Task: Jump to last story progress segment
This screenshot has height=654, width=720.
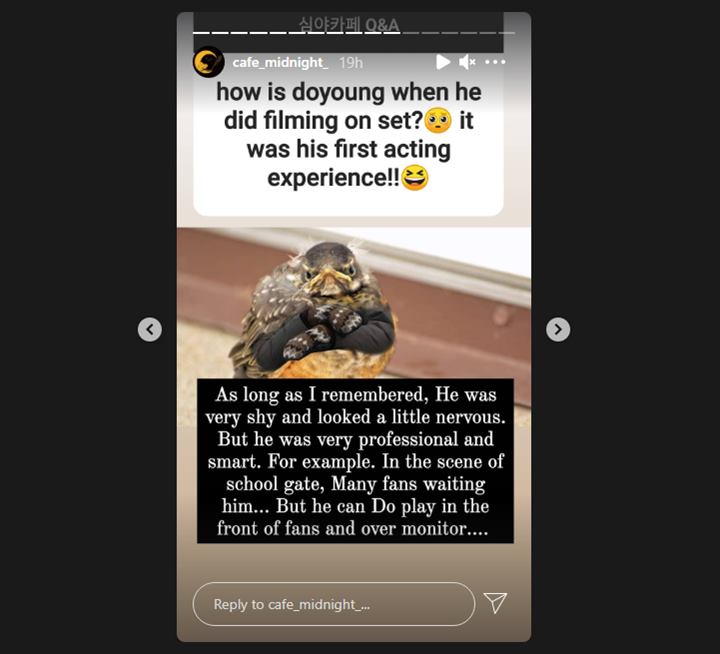Action: (506, 33)
